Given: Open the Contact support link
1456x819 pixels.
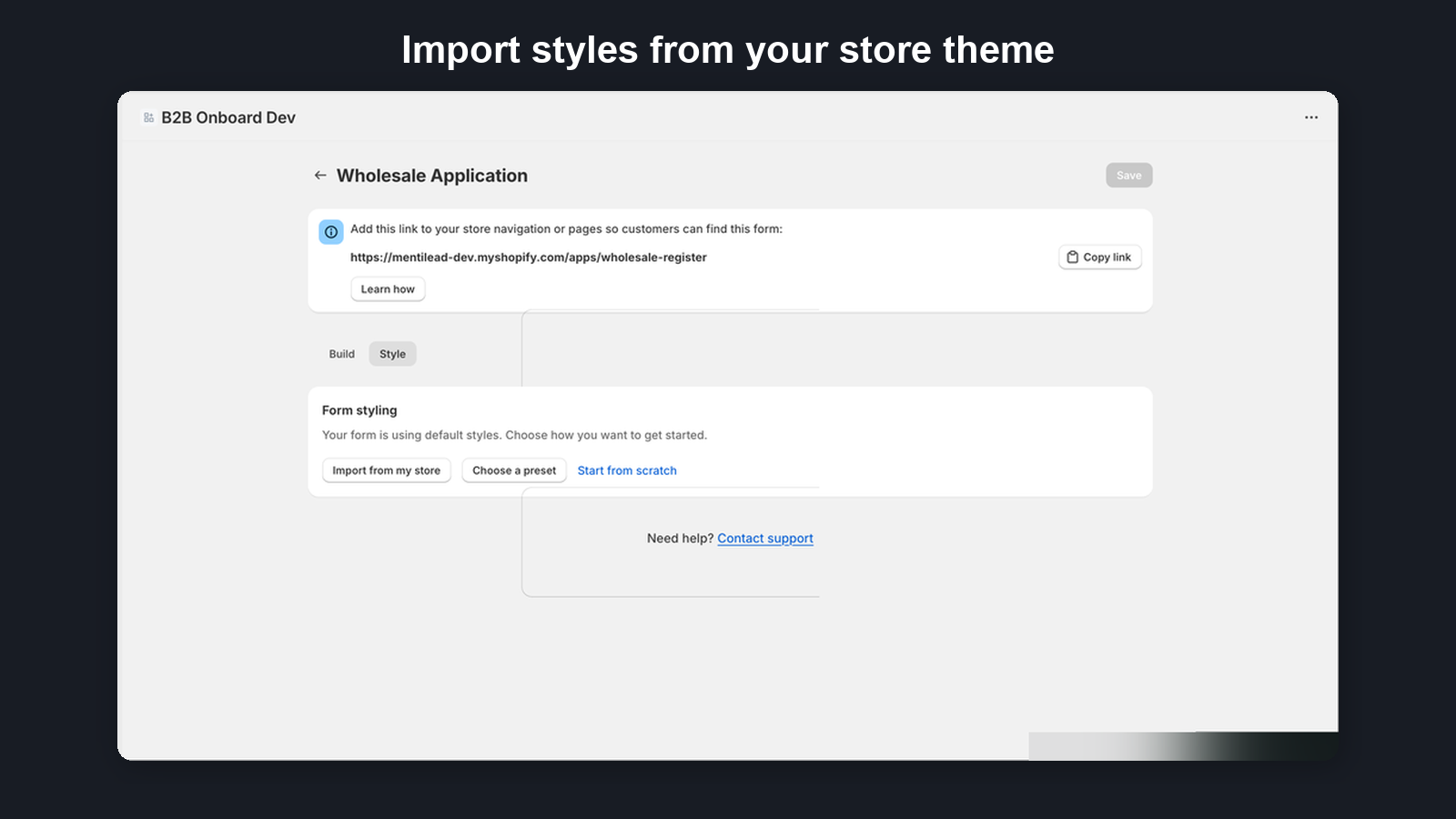Looking at the screenshot, I should point(765,538).
